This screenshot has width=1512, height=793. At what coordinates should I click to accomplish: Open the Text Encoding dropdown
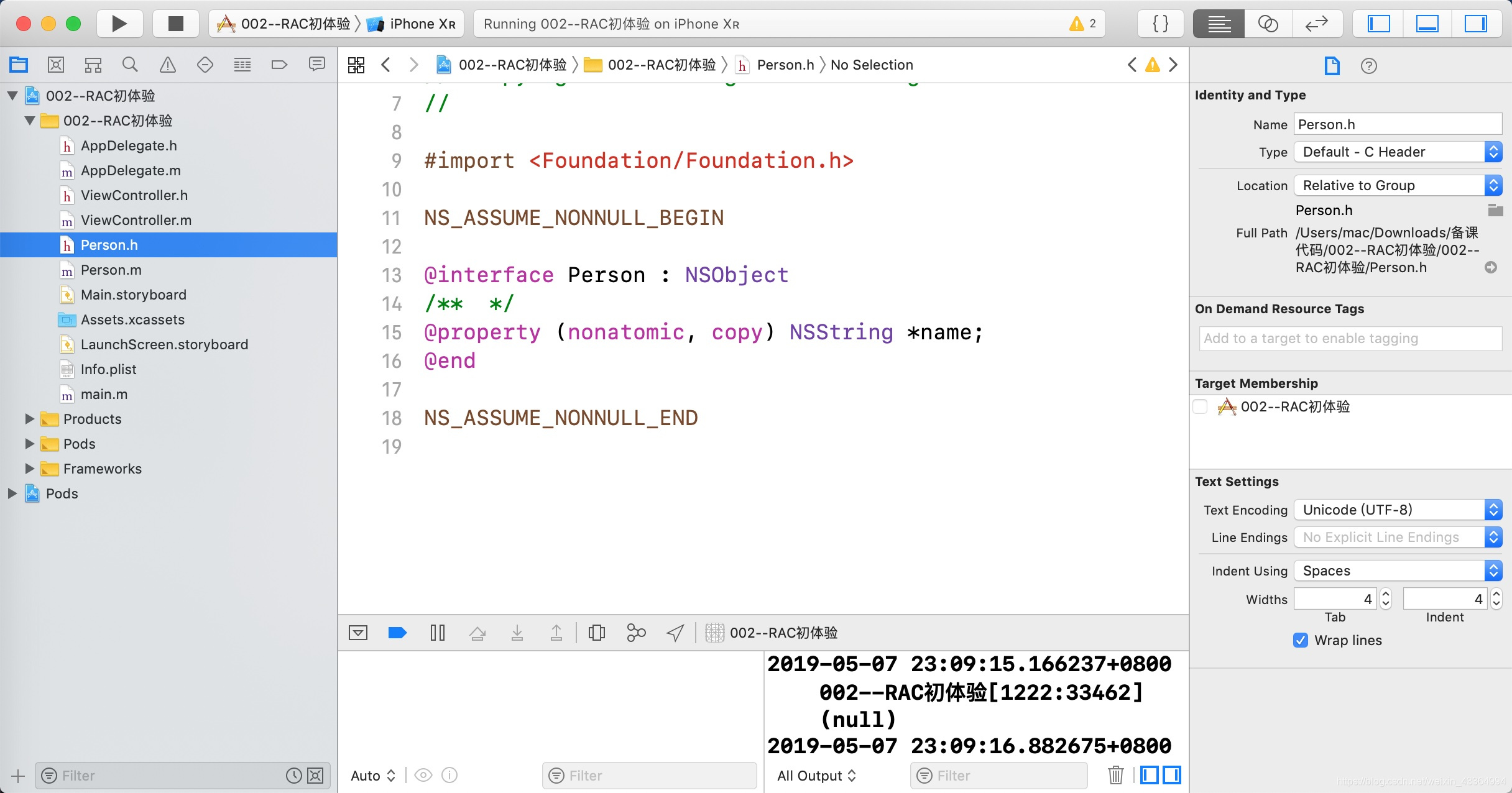(1398, 510)
